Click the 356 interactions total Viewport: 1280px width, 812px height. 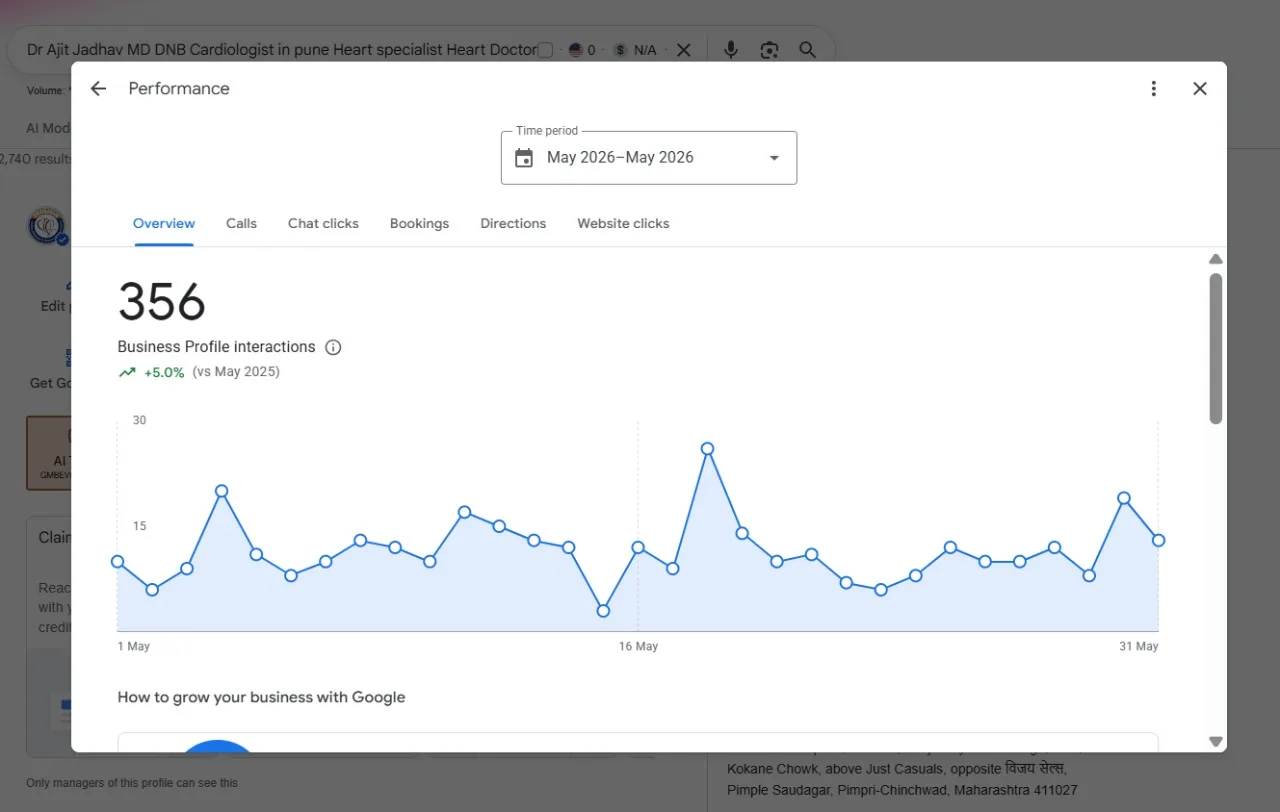(162, 301)
